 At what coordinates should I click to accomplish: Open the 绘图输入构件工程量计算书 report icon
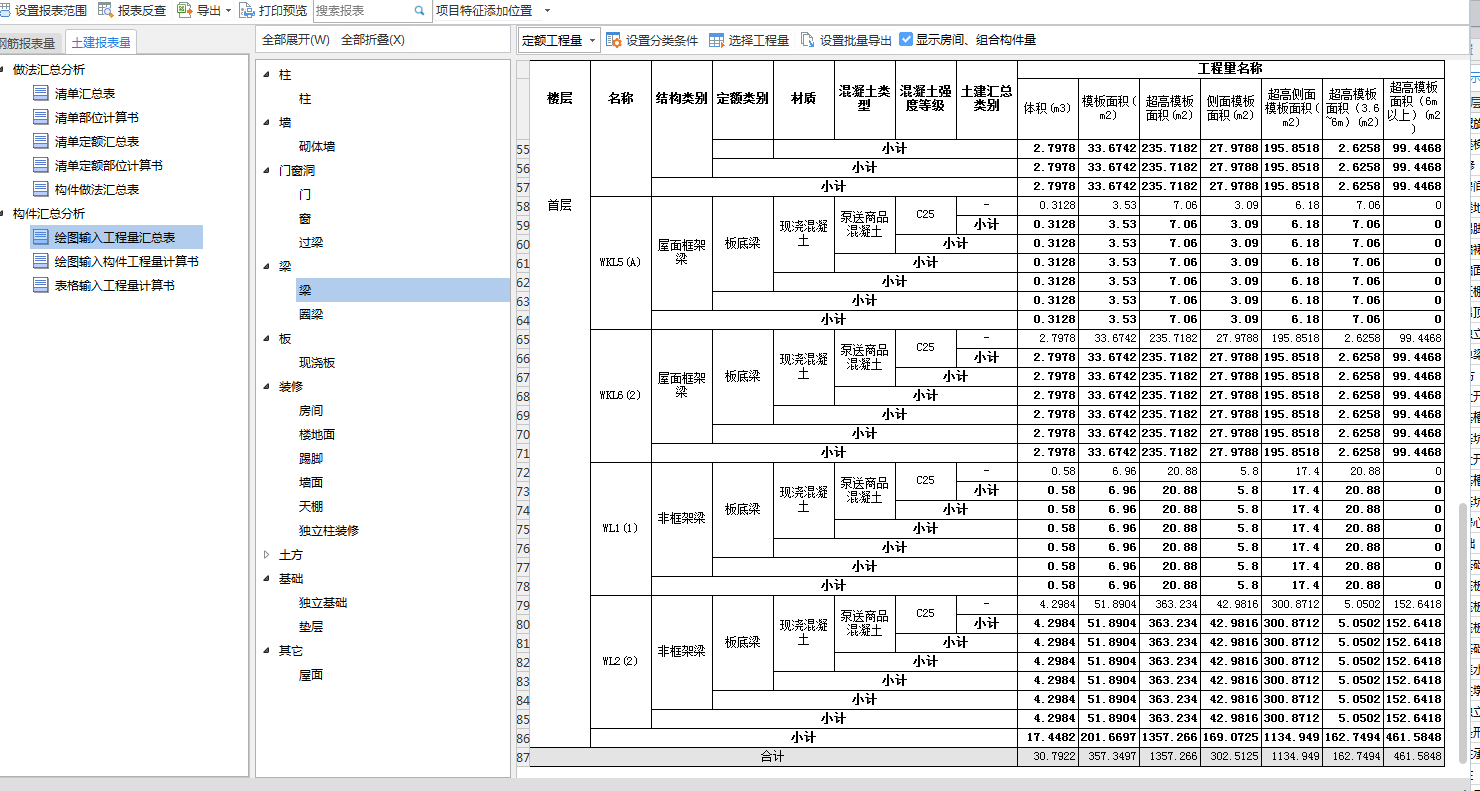pyautogui.click(x=41, y=262)
